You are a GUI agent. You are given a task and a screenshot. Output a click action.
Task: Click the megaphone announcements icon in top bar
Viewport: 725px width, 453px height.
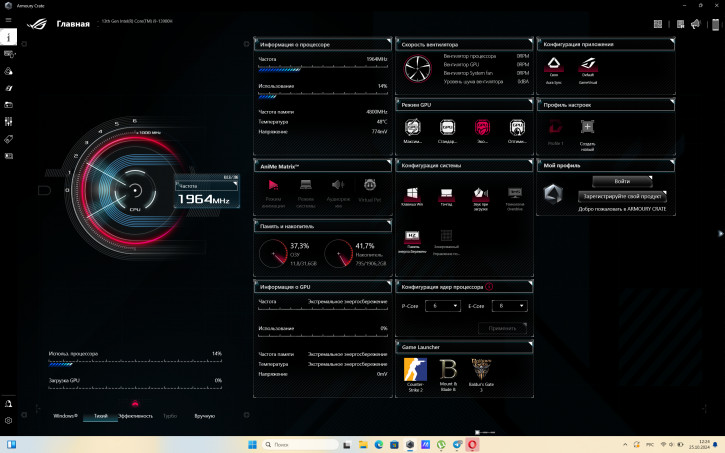pyautogui.click(x=696, y=24)
